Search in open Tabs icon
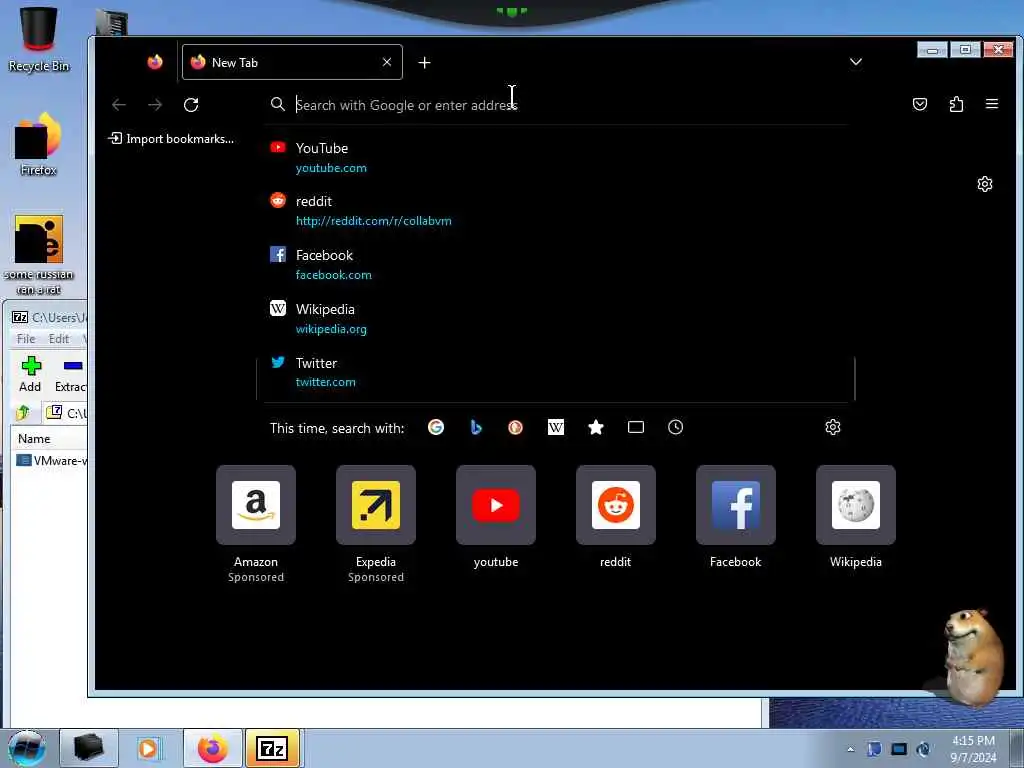 click(x=635, y=427)
